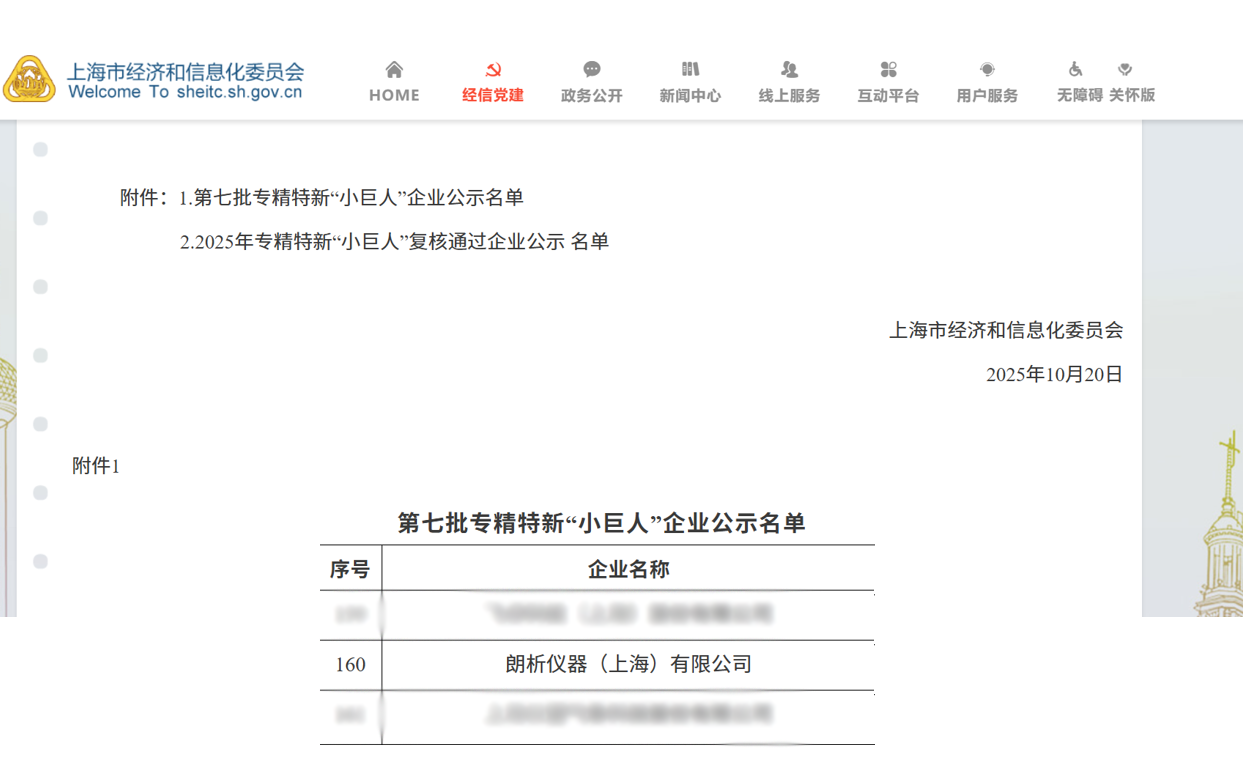Click the 第七批专精特新 table title
Image resolution: width=1243 pixels, height=760 pixels.
pos(604,522)
